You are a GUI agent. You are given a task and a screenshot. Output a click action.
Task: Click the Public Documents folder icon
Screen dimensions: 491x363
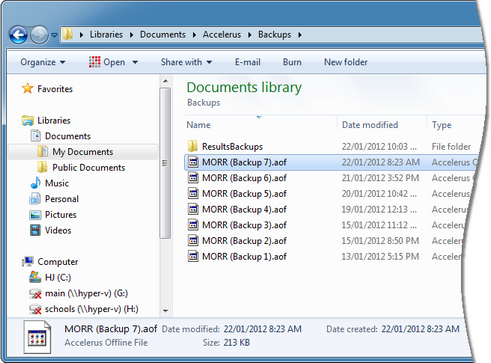42,167
